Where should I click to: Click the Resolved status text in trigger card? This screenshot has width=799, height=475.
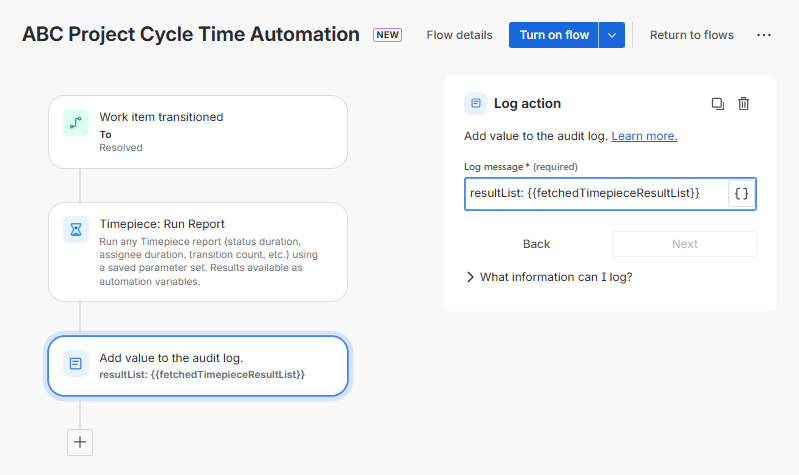tap(121, 148)
